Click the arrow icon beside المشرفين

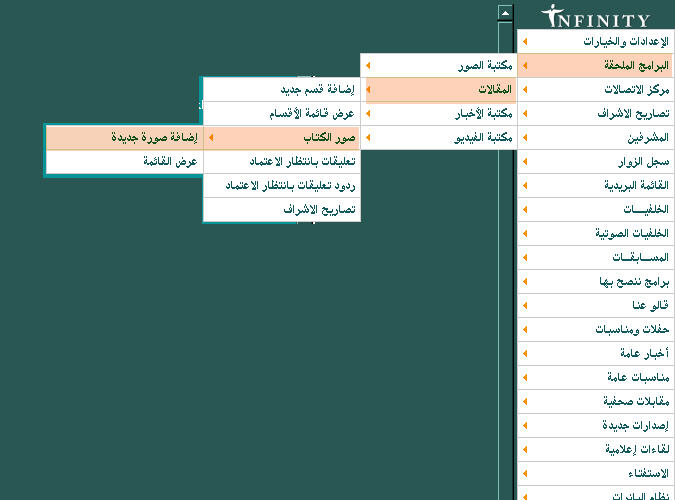tap(526, 138)
